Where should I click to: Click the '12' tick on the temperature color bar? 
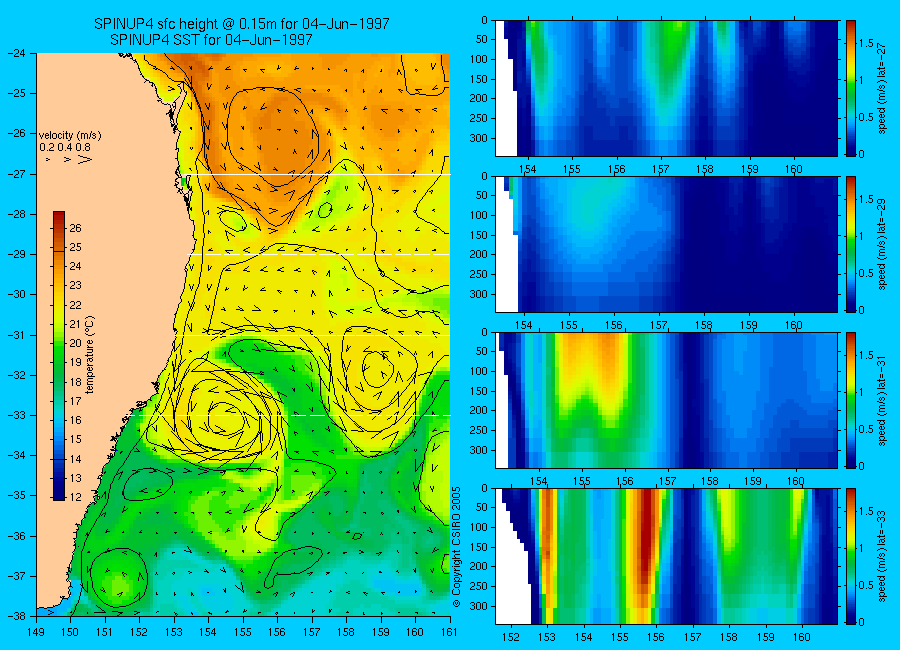tap(76, 497)
